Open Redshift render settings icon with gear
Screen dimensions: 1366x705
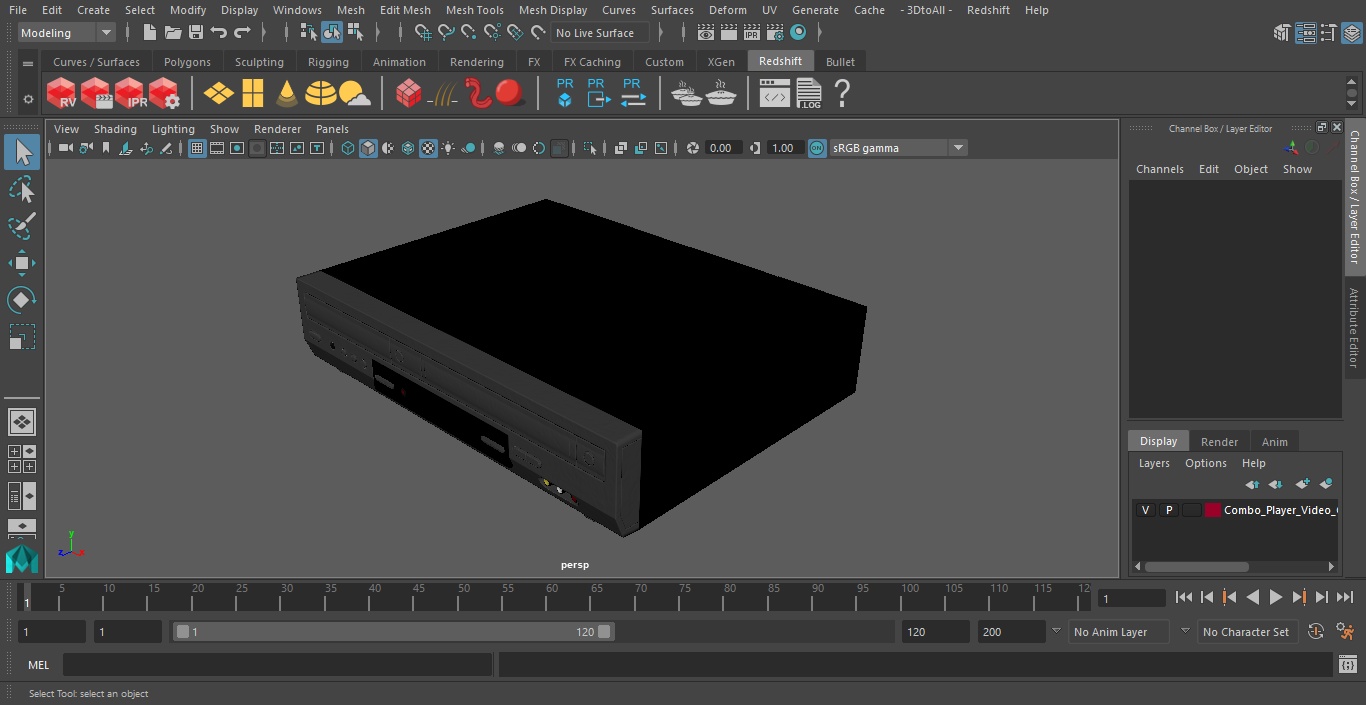coord(164,94)
